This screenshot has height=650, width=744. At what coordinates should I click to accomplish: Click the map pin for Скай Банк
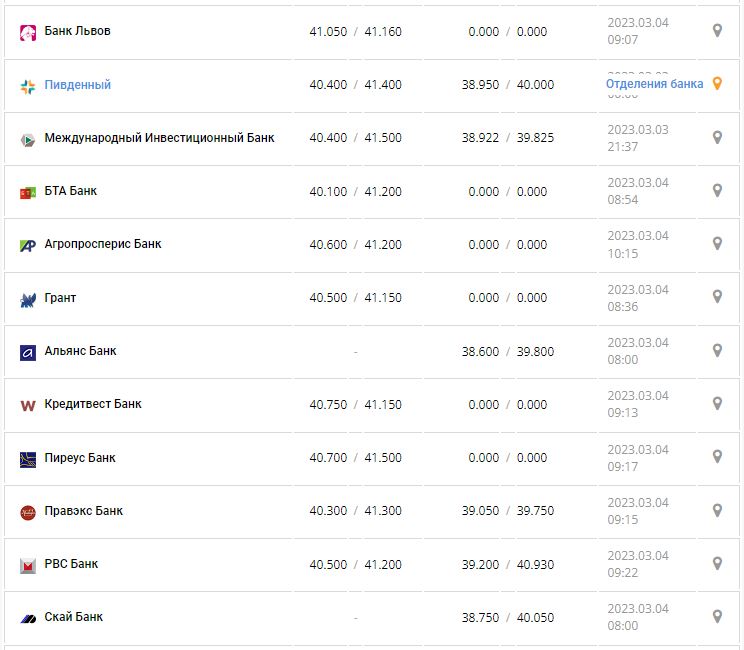pos(717,617)
